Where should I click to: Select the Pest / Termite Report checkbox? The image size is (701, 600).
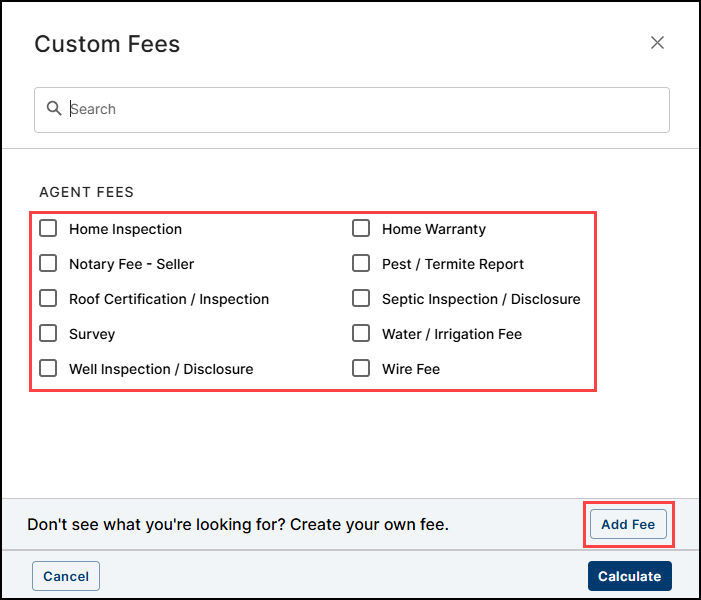[361, 264]
